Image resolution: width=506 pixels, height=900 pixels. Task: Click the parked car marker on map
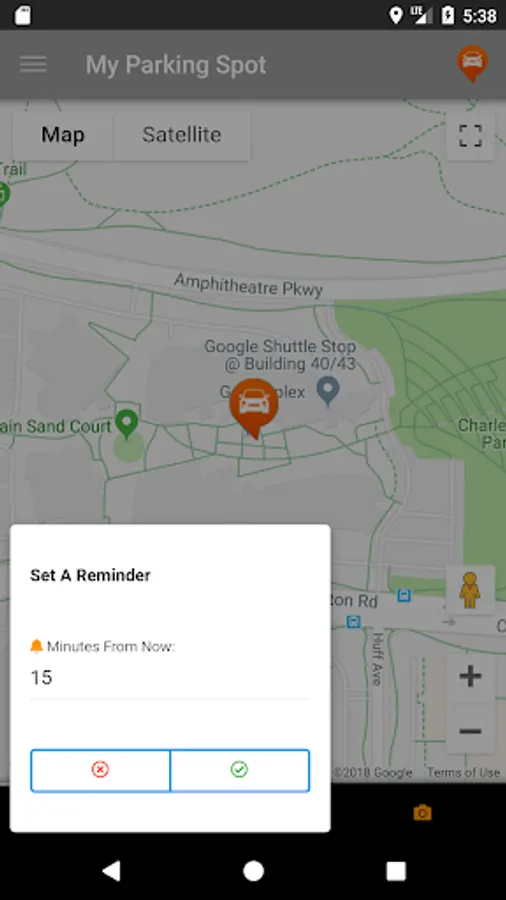[254, 408]
